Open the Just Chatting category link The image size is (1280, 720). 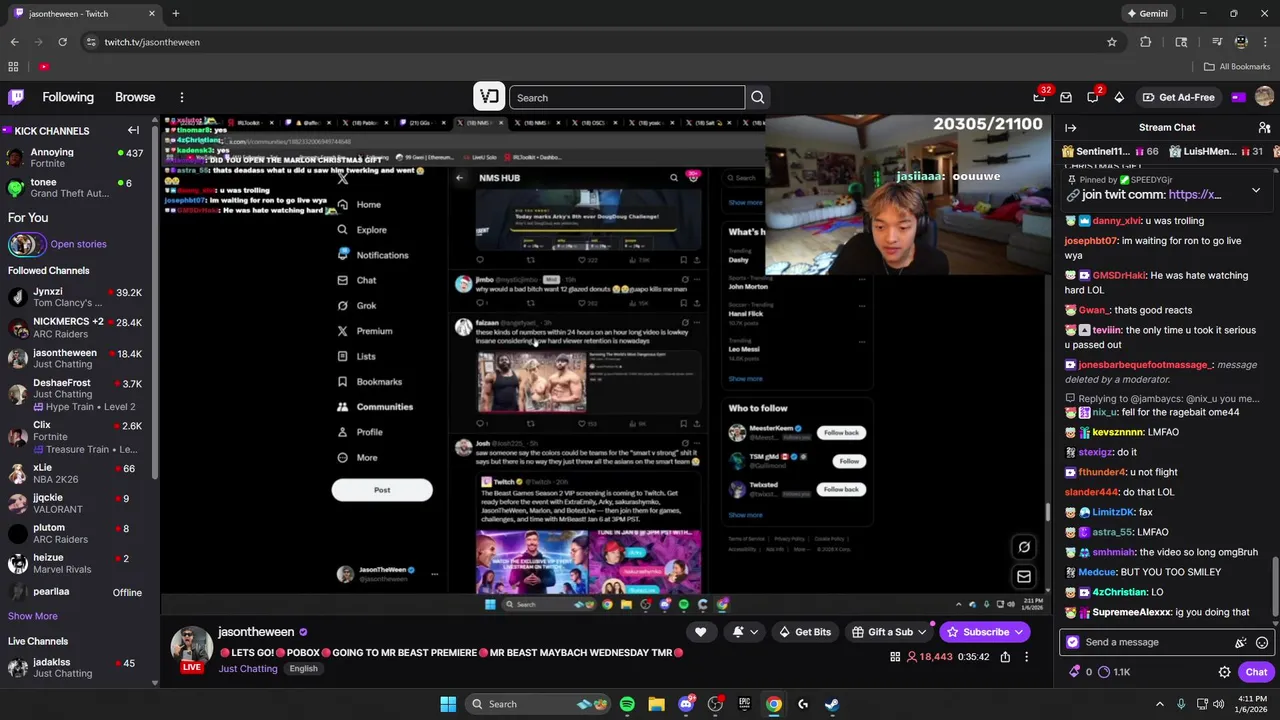248,669
